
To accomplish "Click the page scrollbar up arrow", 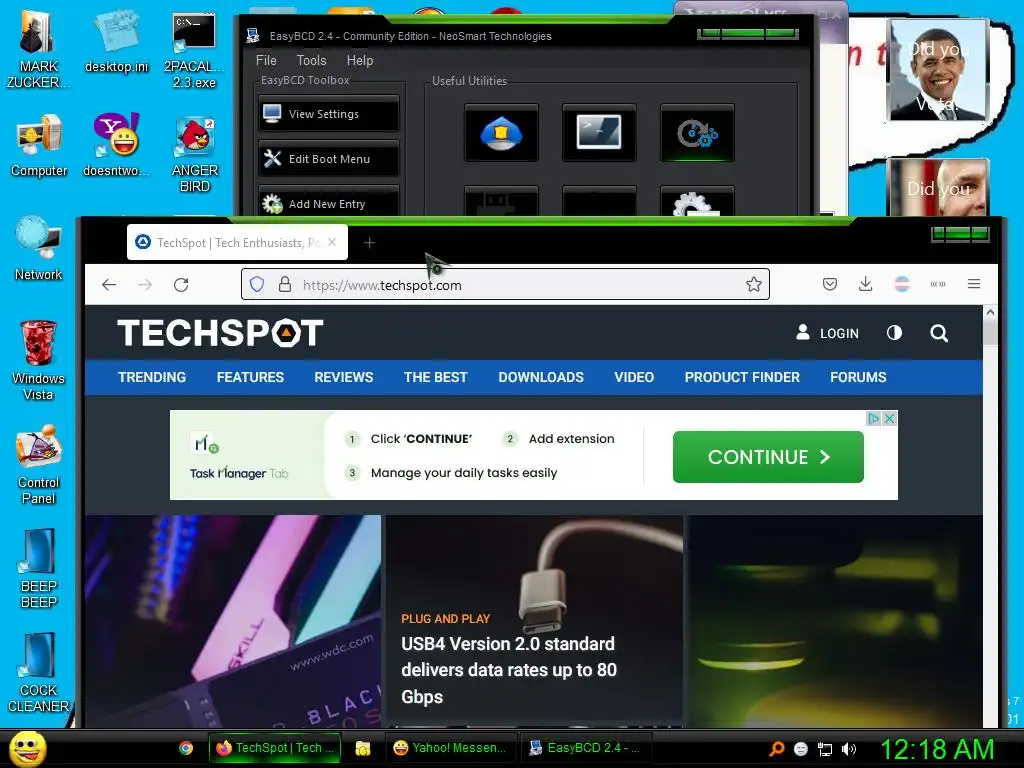I will [x=990, y=313].
